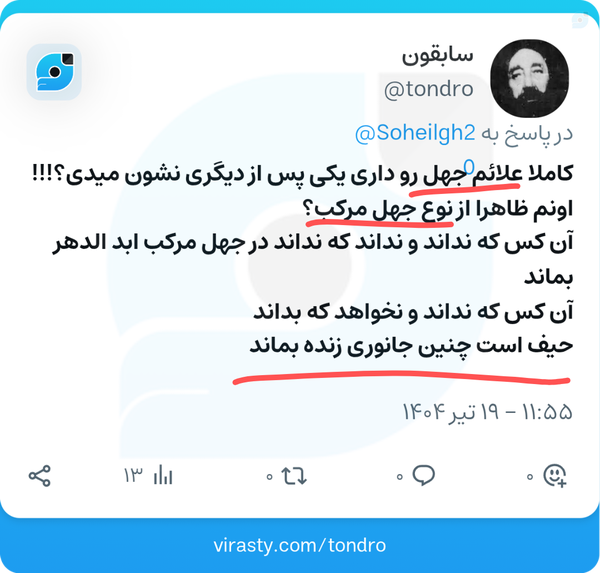The image size is (600, 573).
Task: Open the view statistics bar-chart icon
Action: point(163,476)
